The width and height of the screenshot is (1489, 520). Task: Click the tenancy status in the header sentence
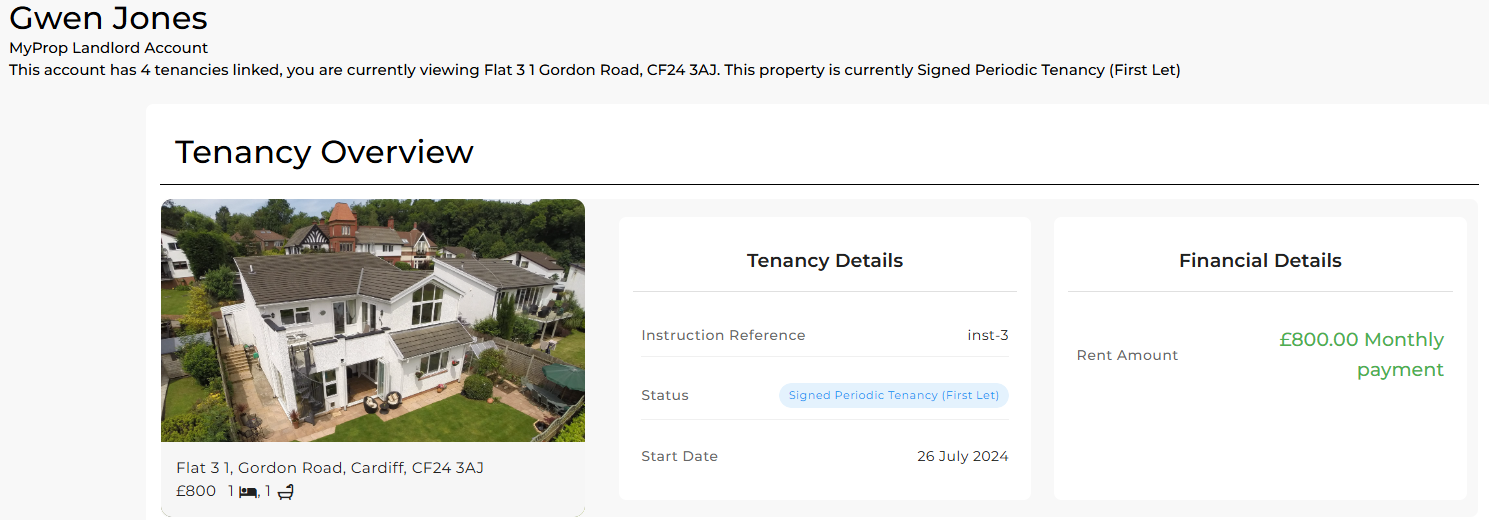tap(1048, 70)
